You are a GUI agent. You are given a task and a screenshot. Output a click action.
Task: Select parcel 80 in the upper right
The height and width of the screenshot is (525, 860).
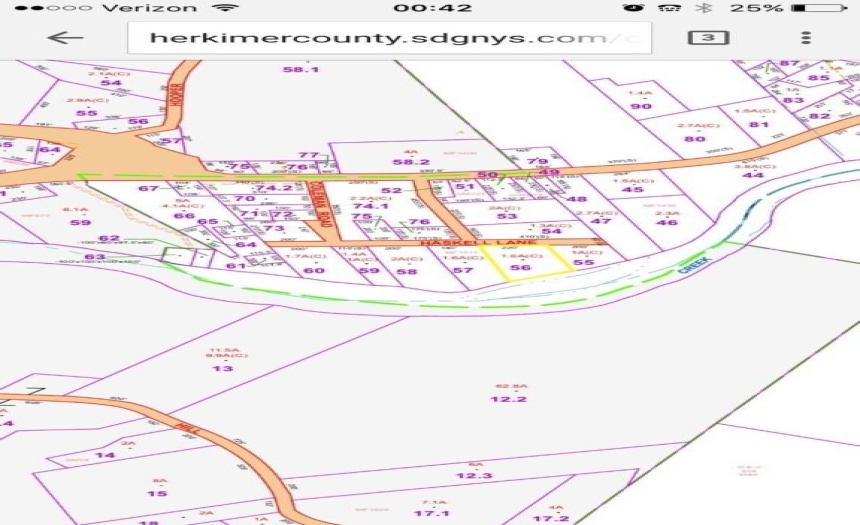[694, 138]
